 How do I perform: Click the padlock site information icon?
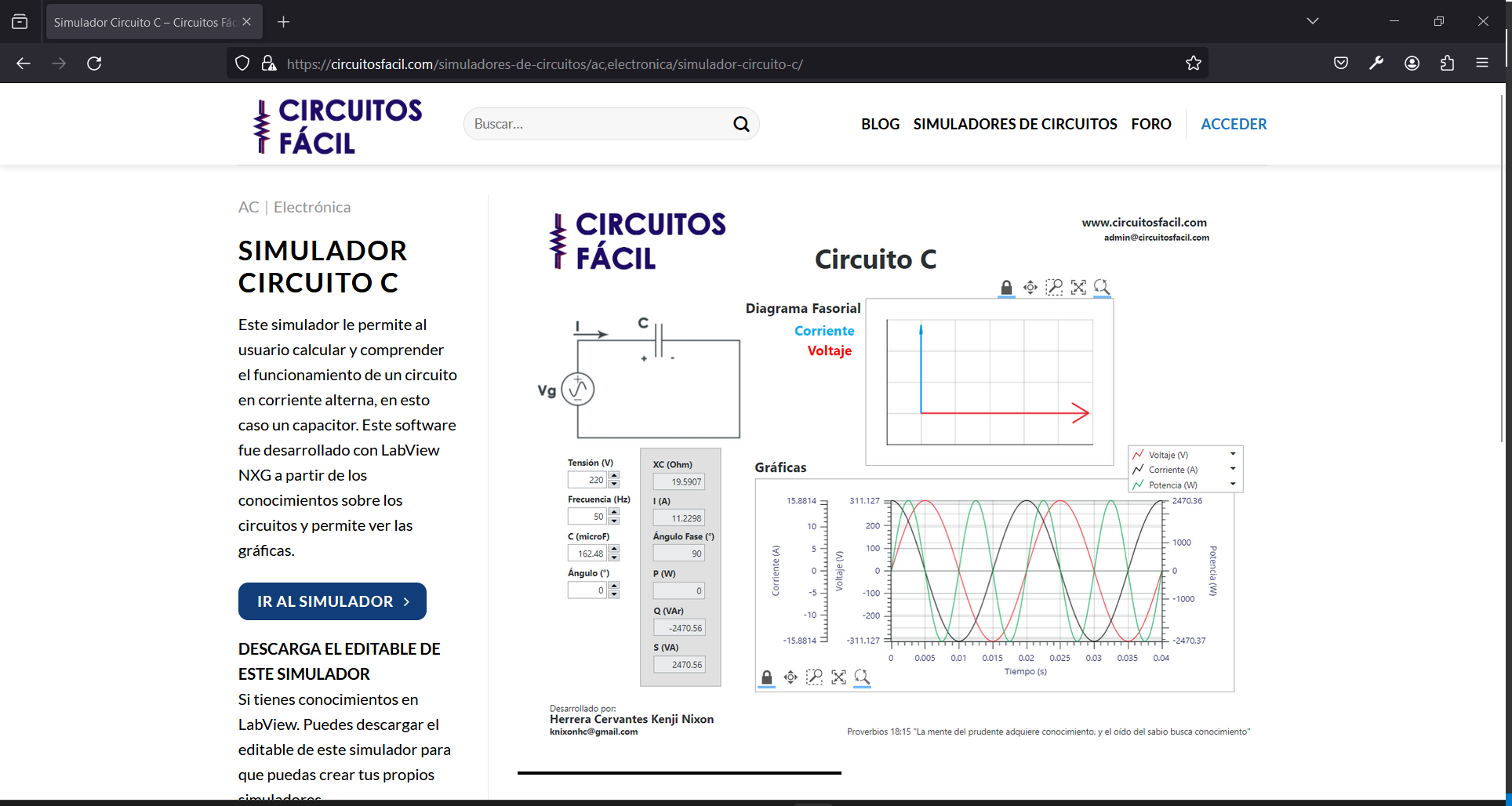[268, 64]
